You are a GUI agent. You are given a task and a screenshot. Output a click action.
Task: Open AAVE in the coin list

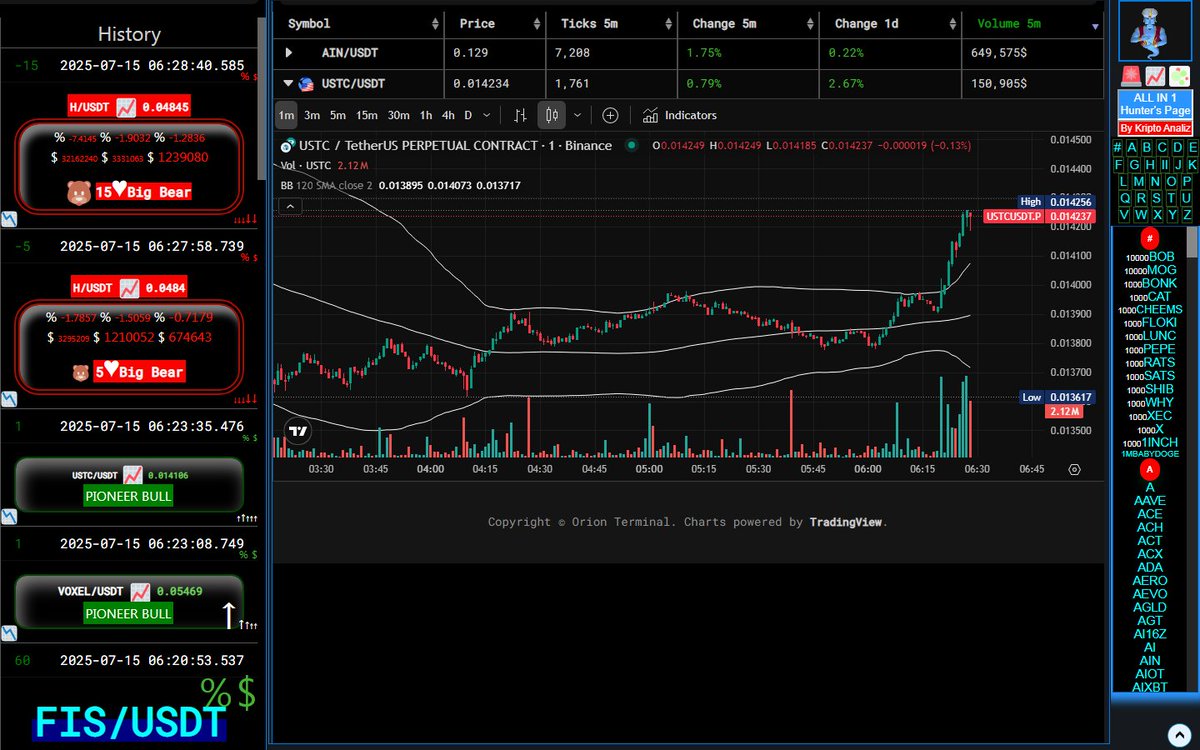[x=1150, y=500]
